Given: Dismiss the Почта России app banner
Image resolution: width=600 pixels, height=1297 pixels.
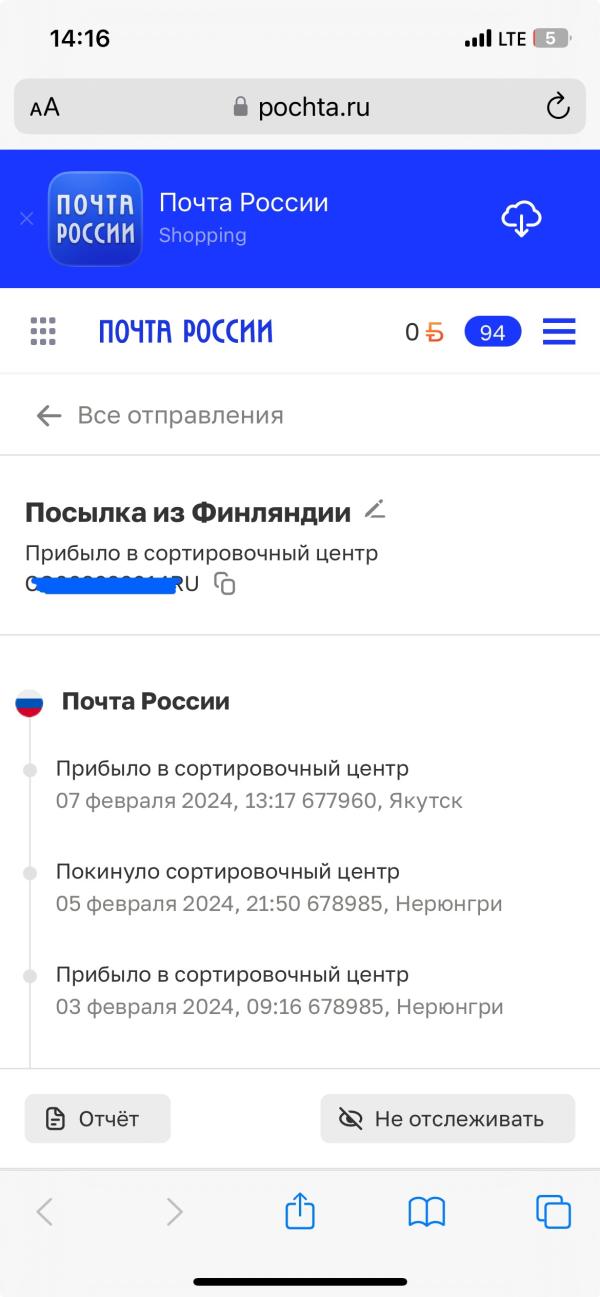Looking at the screenshot, I should coord(27,218).
